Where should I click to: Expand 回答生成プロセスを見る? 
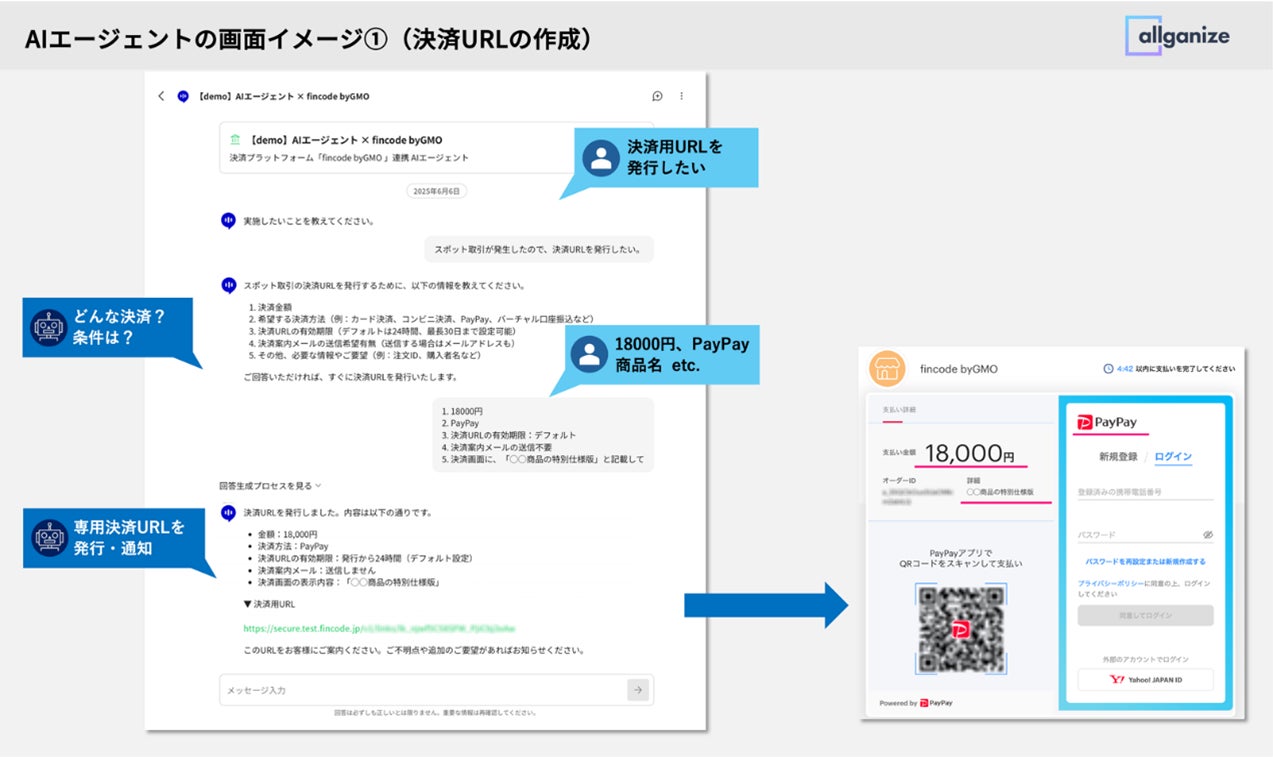coord(270,485)
